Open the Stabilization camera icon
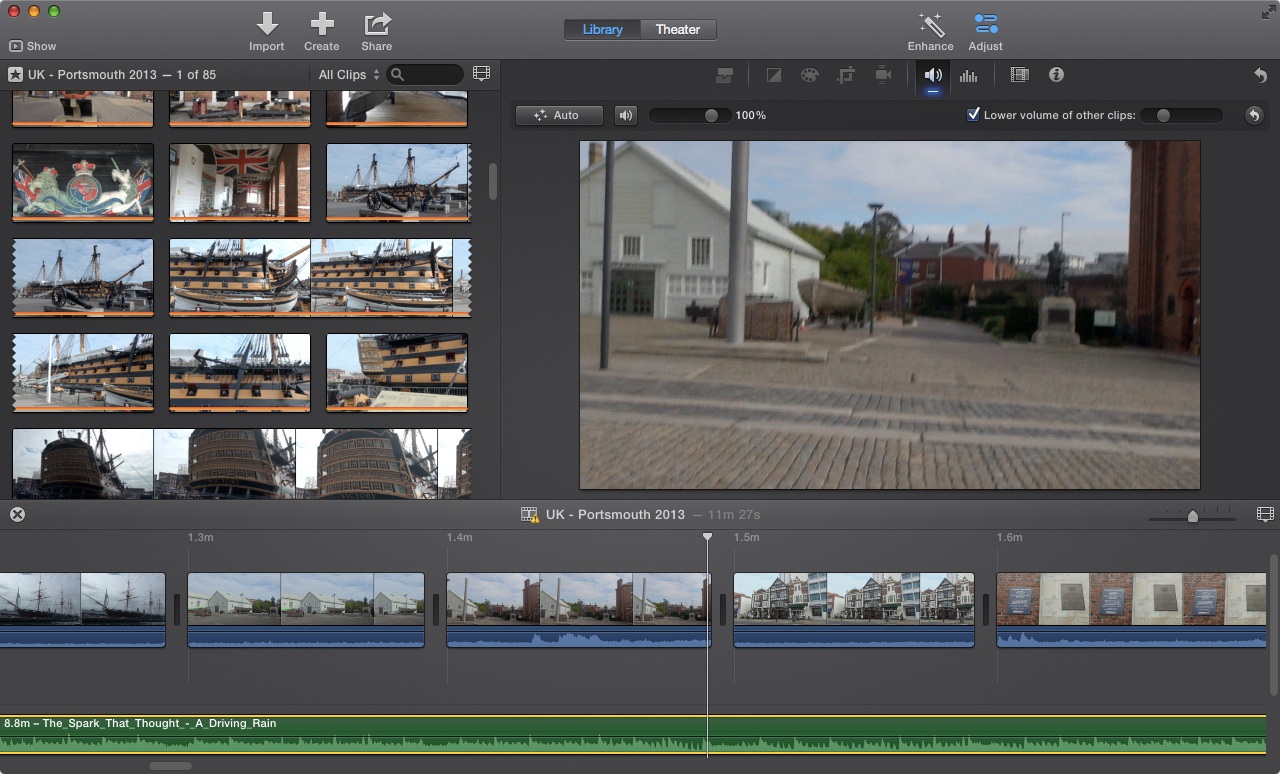1280x774 pixels. coord(883,75)
